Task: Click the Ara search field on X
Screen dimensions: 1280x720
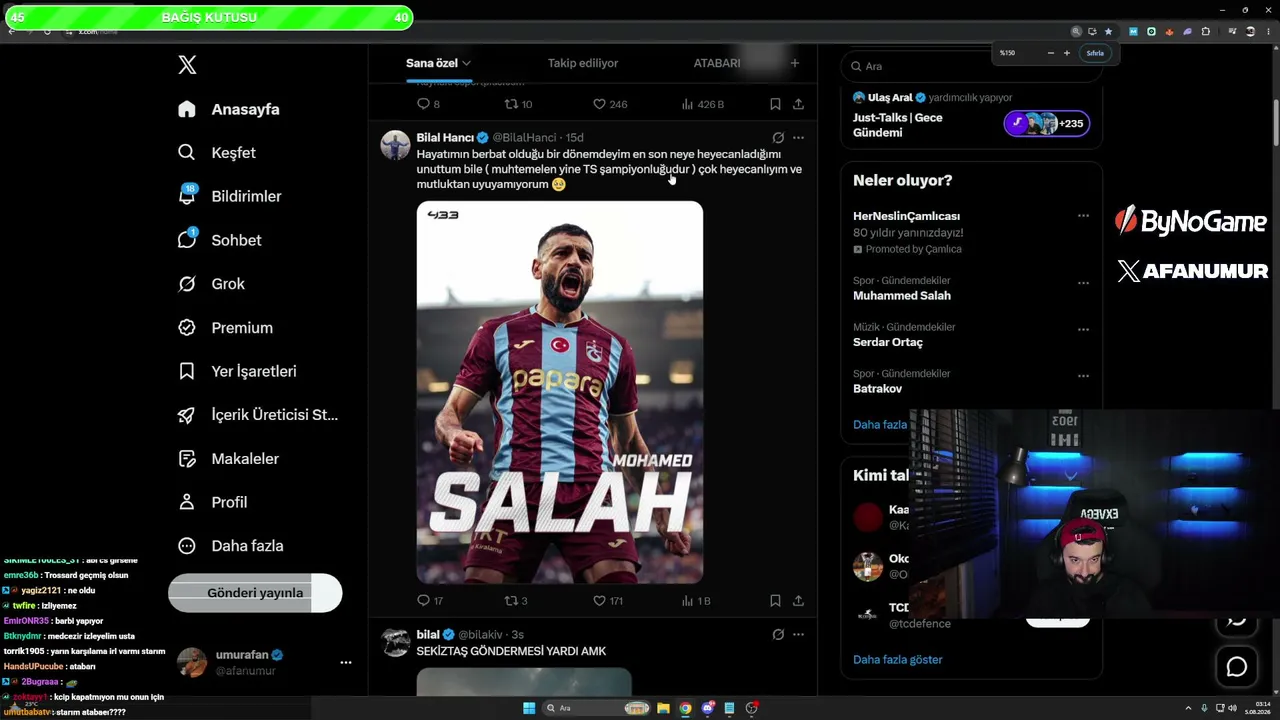Action: point(972,66)
